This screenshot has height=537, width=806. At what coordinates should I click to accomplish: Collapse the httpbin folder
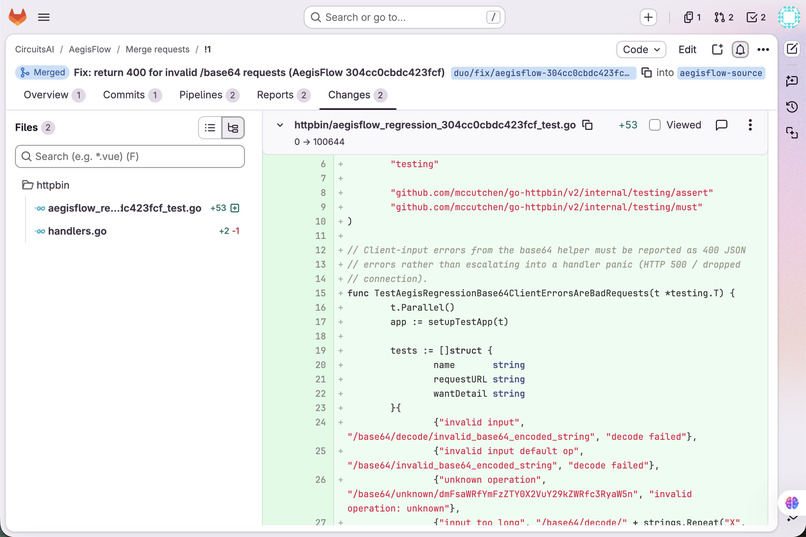click(x=46, y=185)
